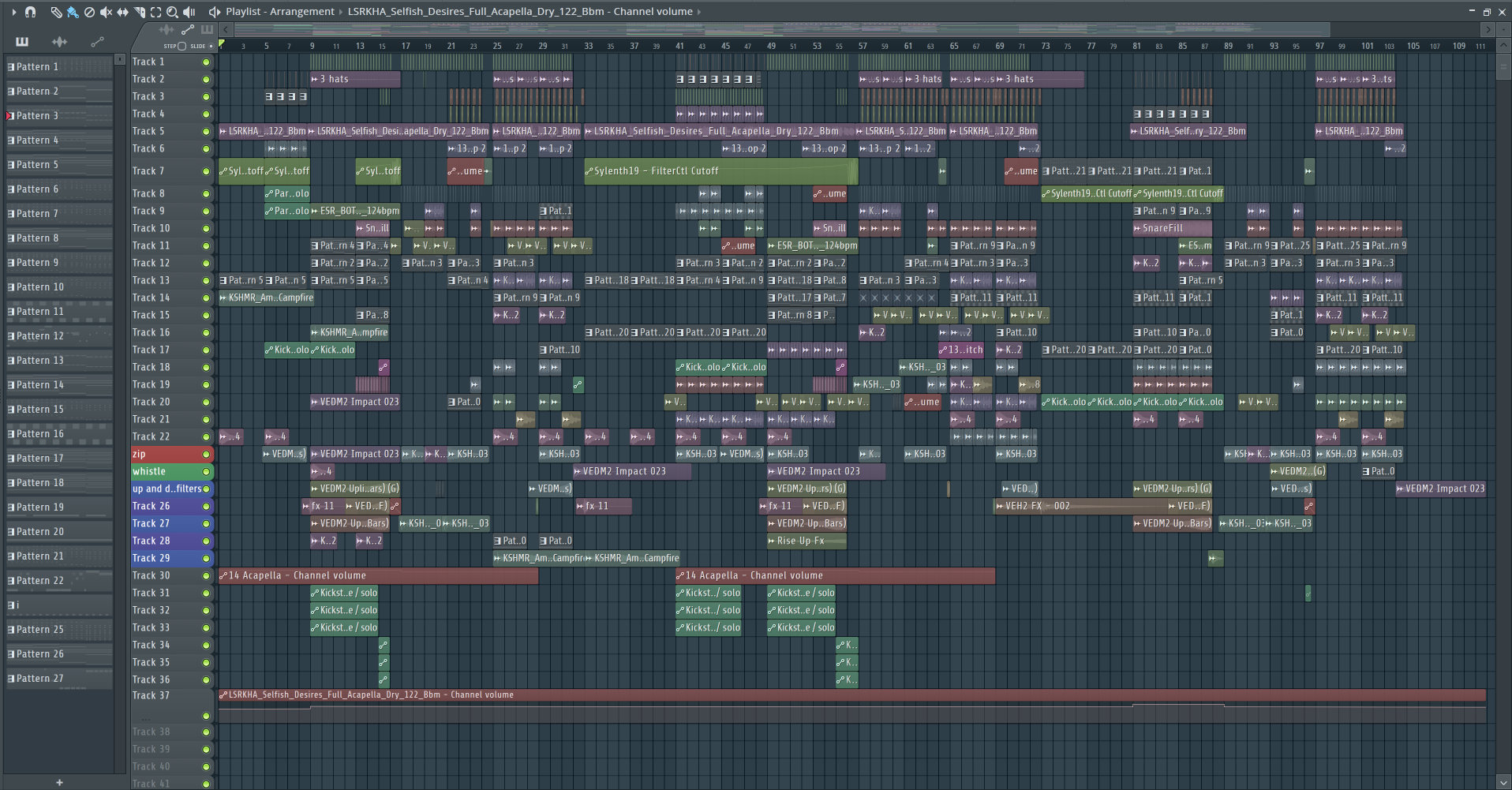1512x790 pixels.
Task: Select the Draw pencil tool
Action: pos(56,12)
